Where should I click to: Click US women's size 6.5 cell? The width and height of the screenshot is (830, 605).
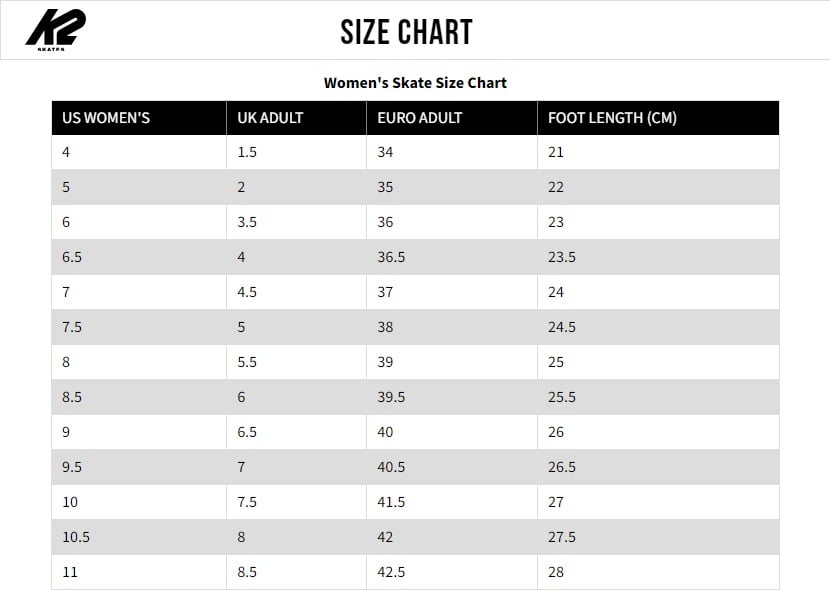(72, 257)
